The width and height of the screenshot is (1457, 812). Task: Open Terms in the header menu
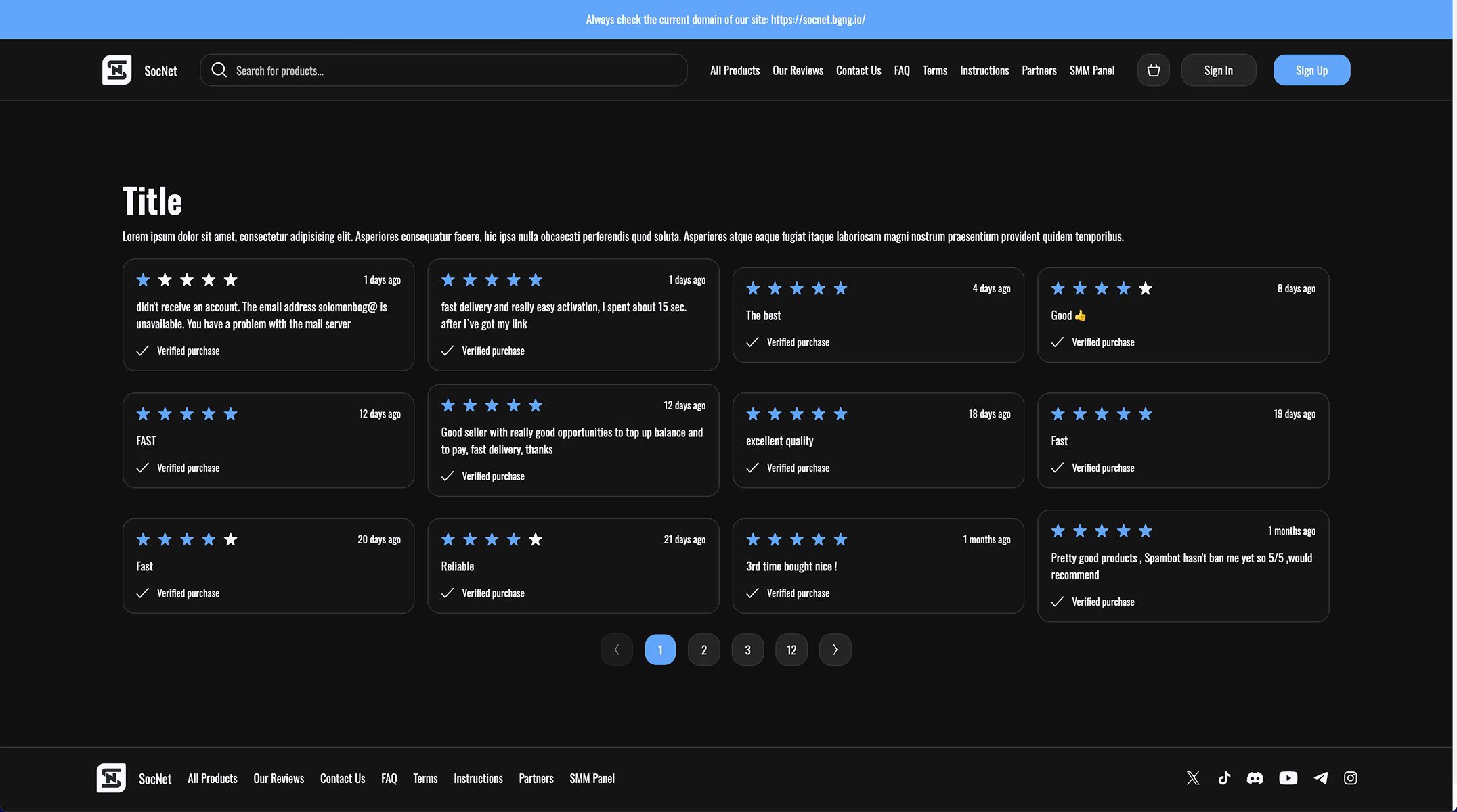935,70
